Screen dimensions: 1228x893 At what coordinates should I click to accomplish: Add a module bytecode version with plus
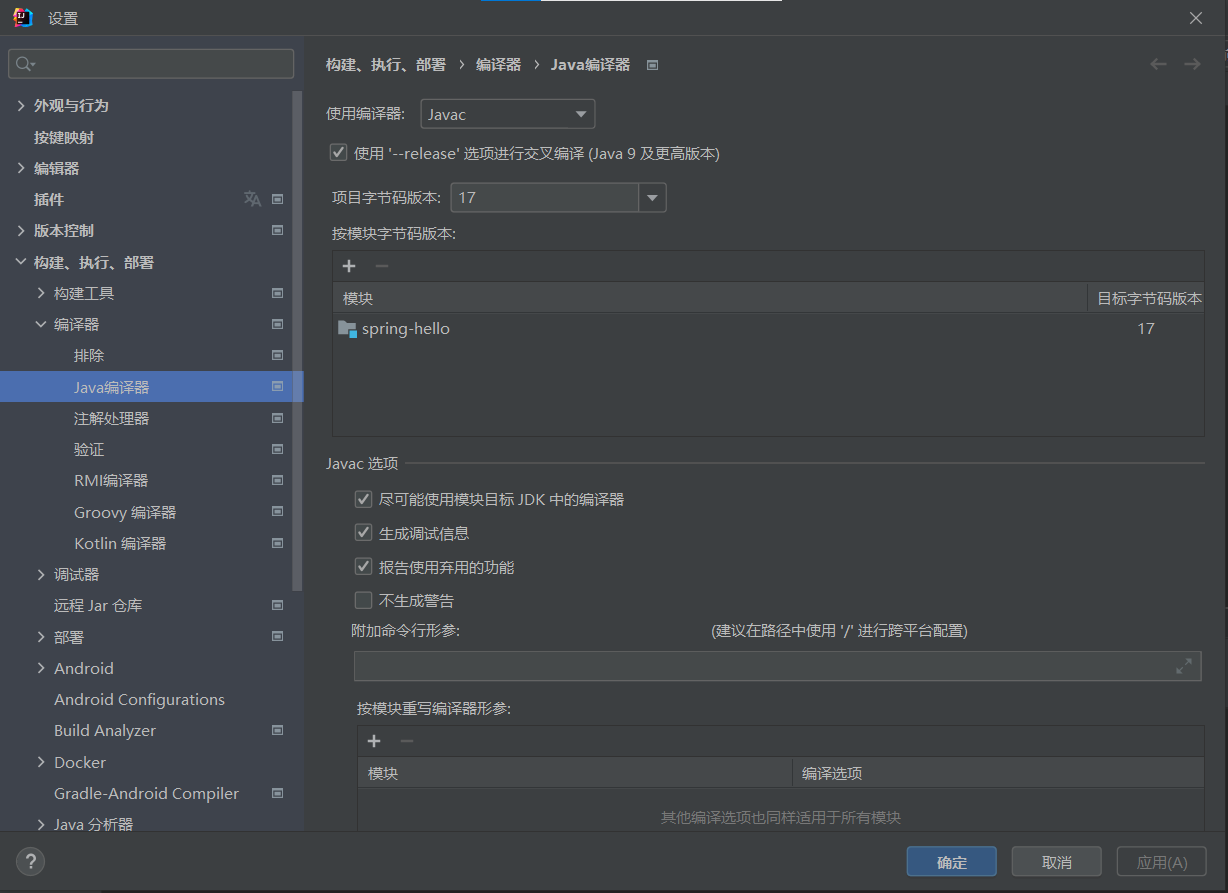click(349, 266)
